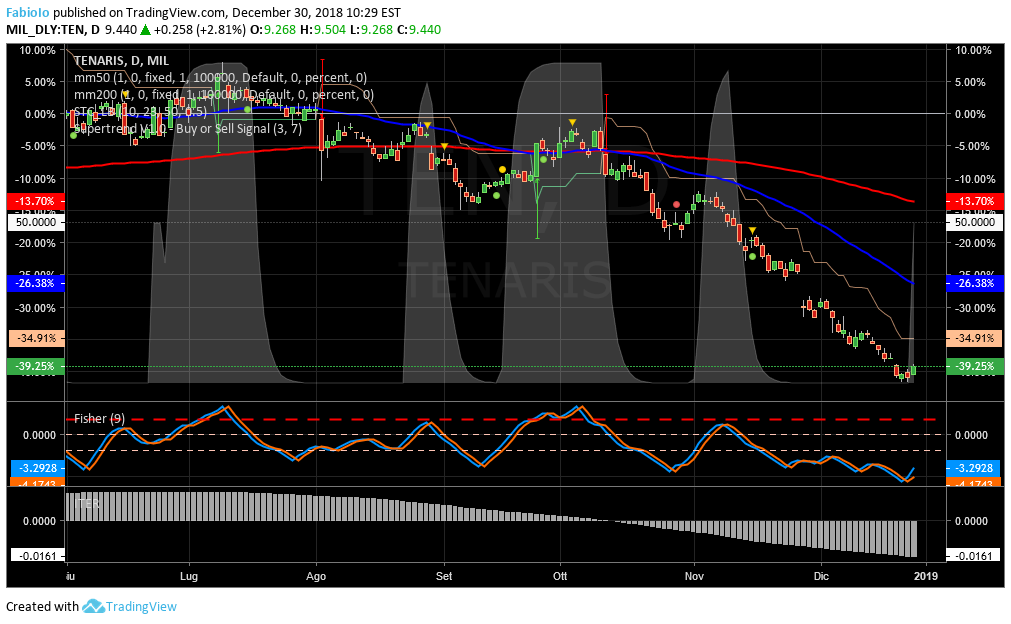Screen dimensions: 1011x624
Task: Click the red -13.70% label on right axis
Action: pos(974,201)
